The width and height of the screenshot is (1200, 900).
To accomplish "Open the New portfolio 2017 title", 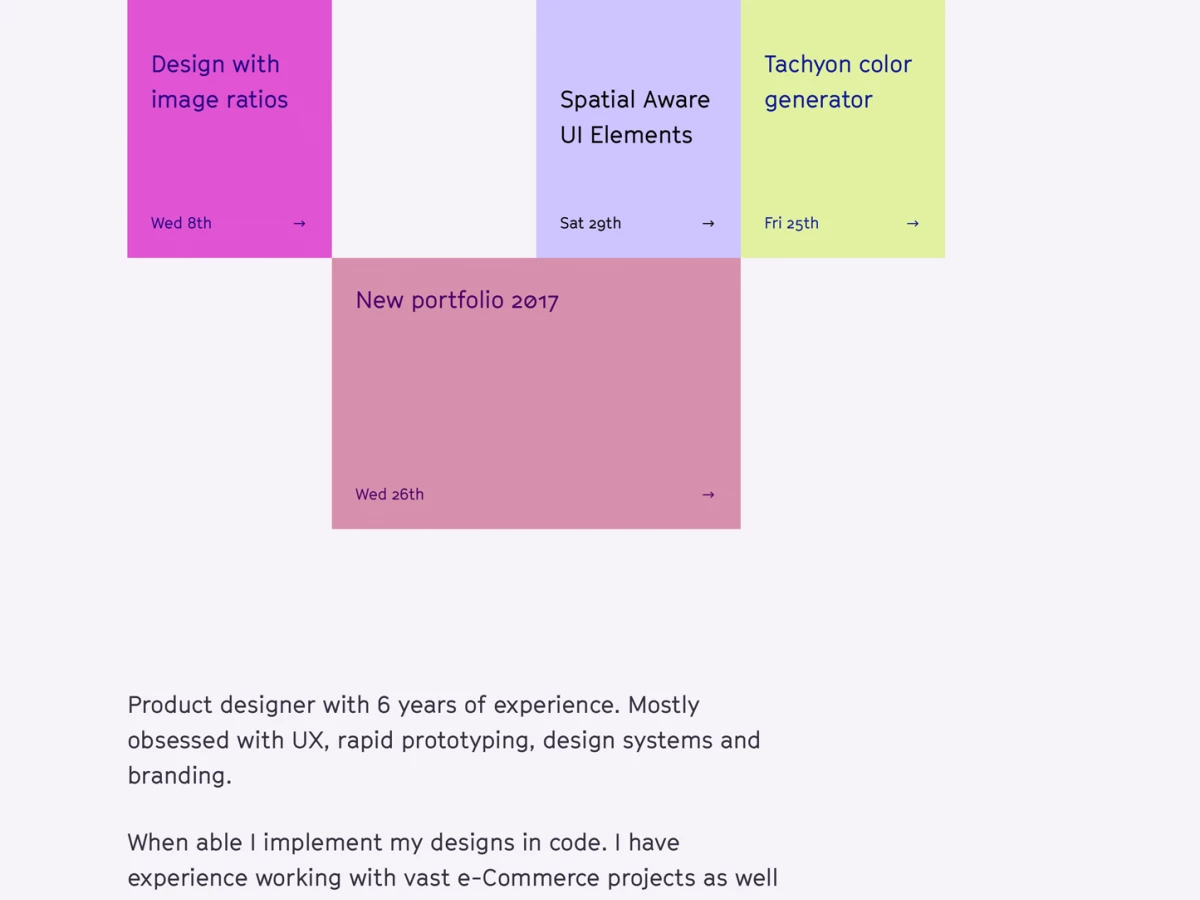I will tap(457, 300).
